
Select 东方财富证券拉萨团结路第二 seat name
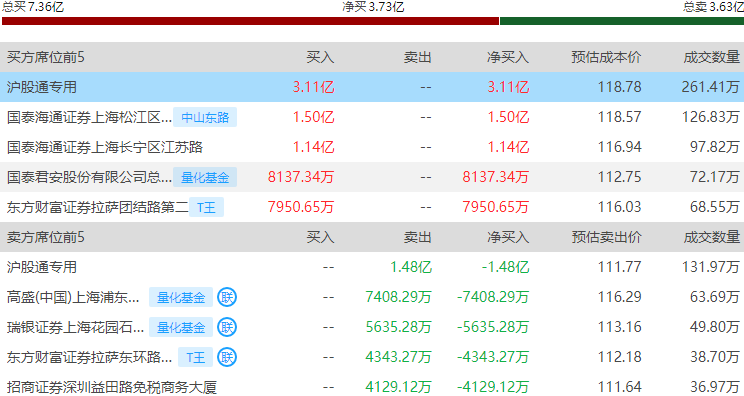click(97, 207)
